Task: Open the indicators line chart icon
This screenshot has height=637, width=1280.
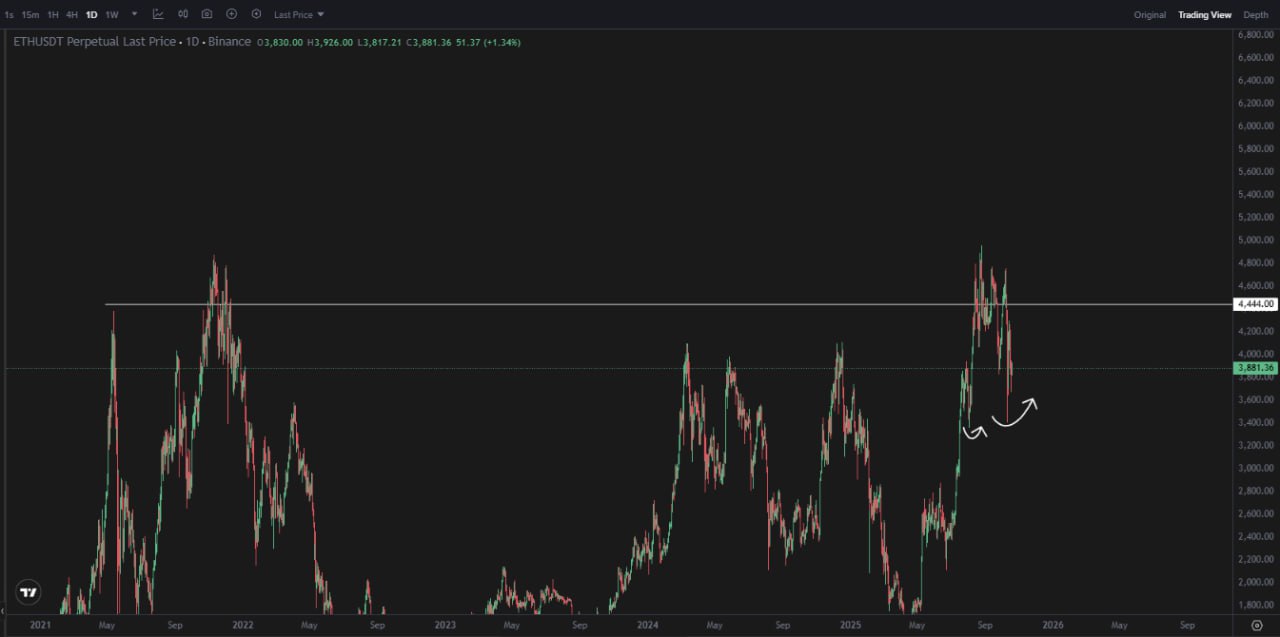Action: click(x=158, y=15)
